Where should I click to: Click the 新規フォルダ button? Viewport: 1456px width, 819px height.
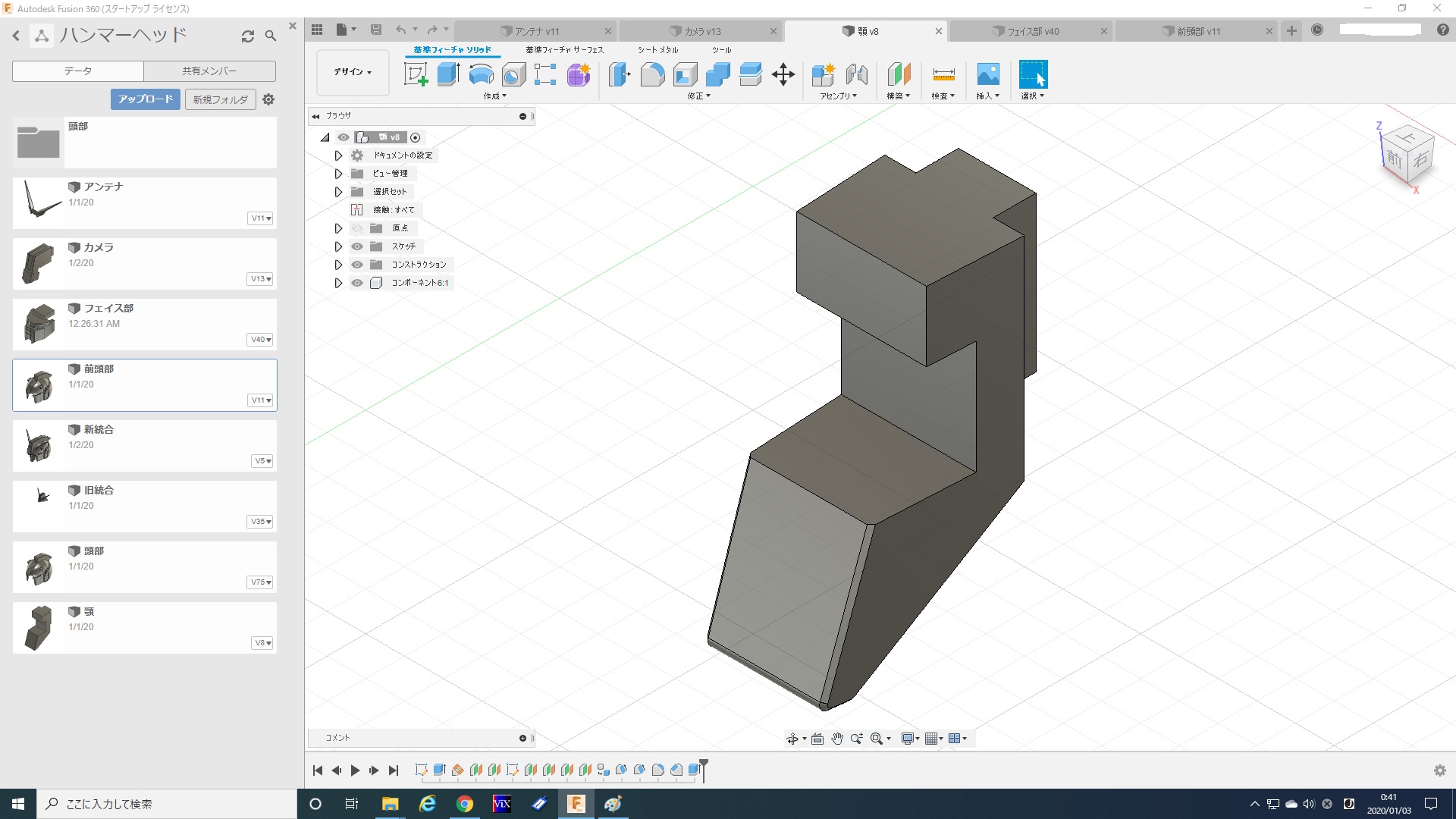pos(220,99)
